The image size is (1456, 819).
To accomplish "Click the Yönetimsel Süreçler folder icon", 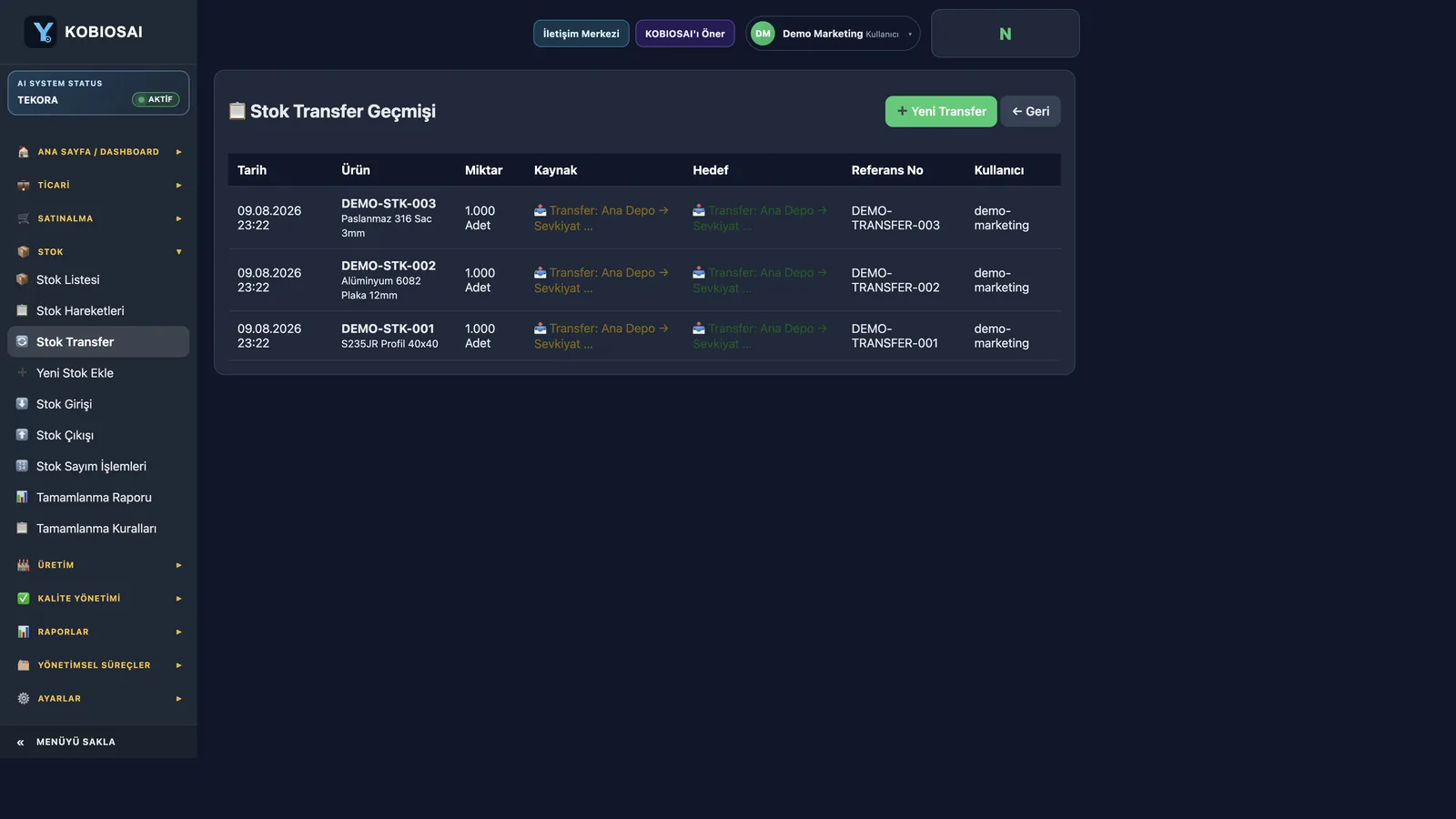I will click(x=24, y=665).
